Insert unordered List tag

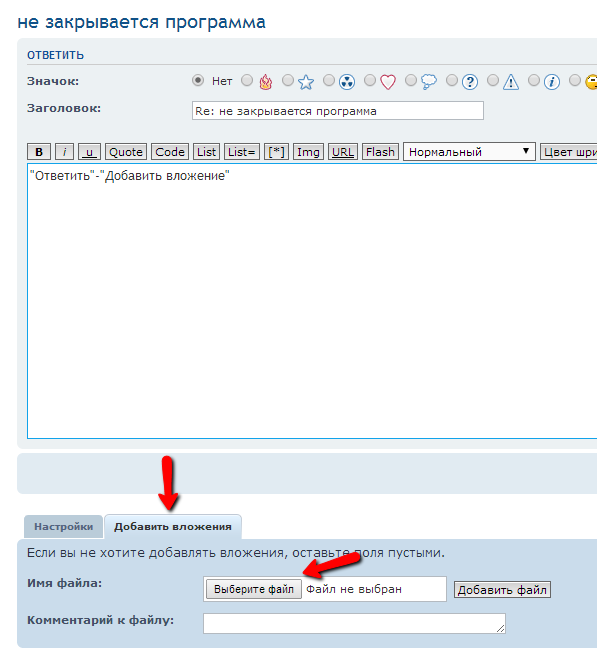[x=206, y=152]
